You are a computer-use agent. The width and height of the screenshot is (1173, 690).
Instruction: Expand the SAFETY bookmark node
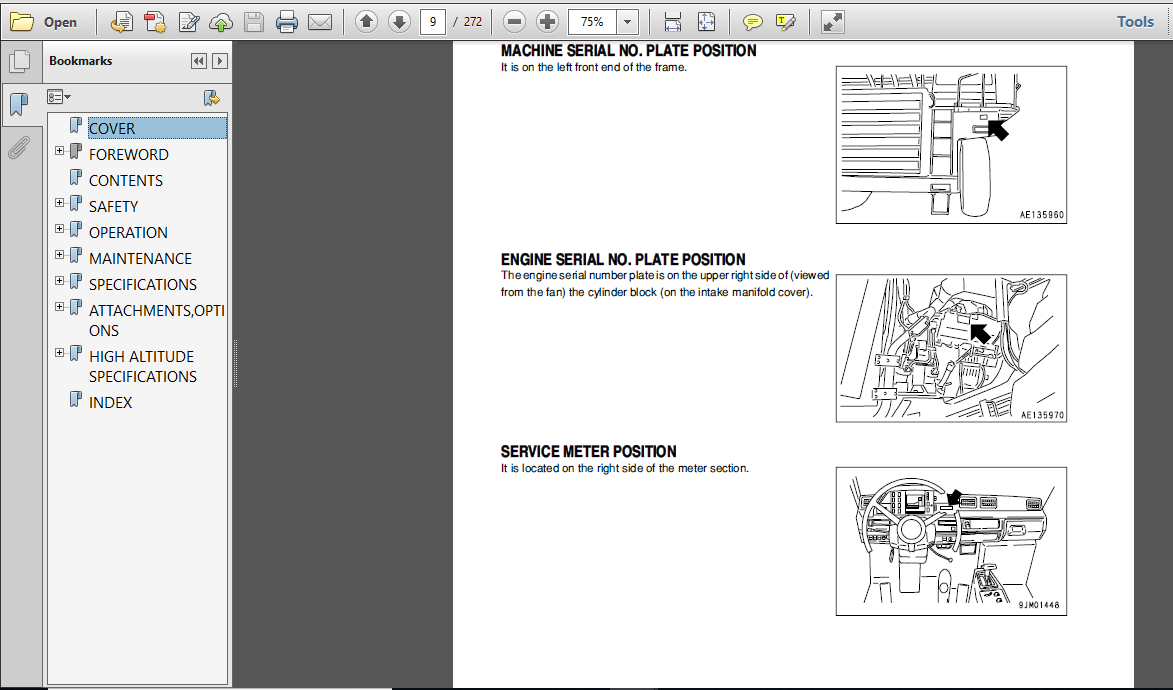click(59, 203)
